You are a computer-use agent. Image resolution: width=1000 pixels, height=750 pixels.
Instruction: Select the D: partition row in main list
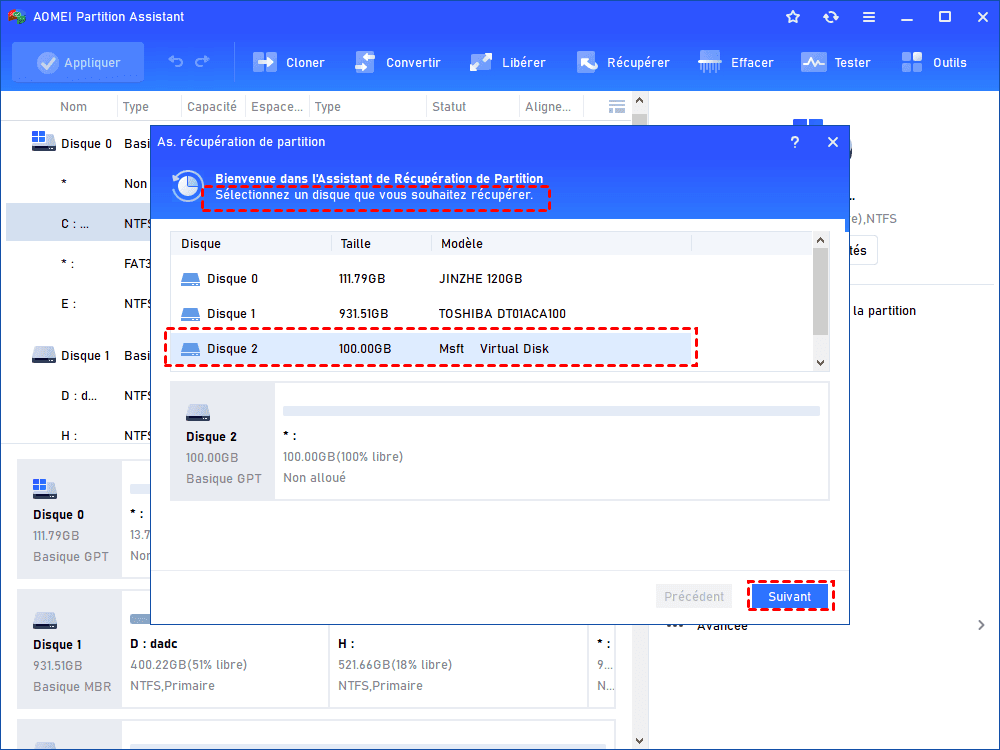(78, 395)
